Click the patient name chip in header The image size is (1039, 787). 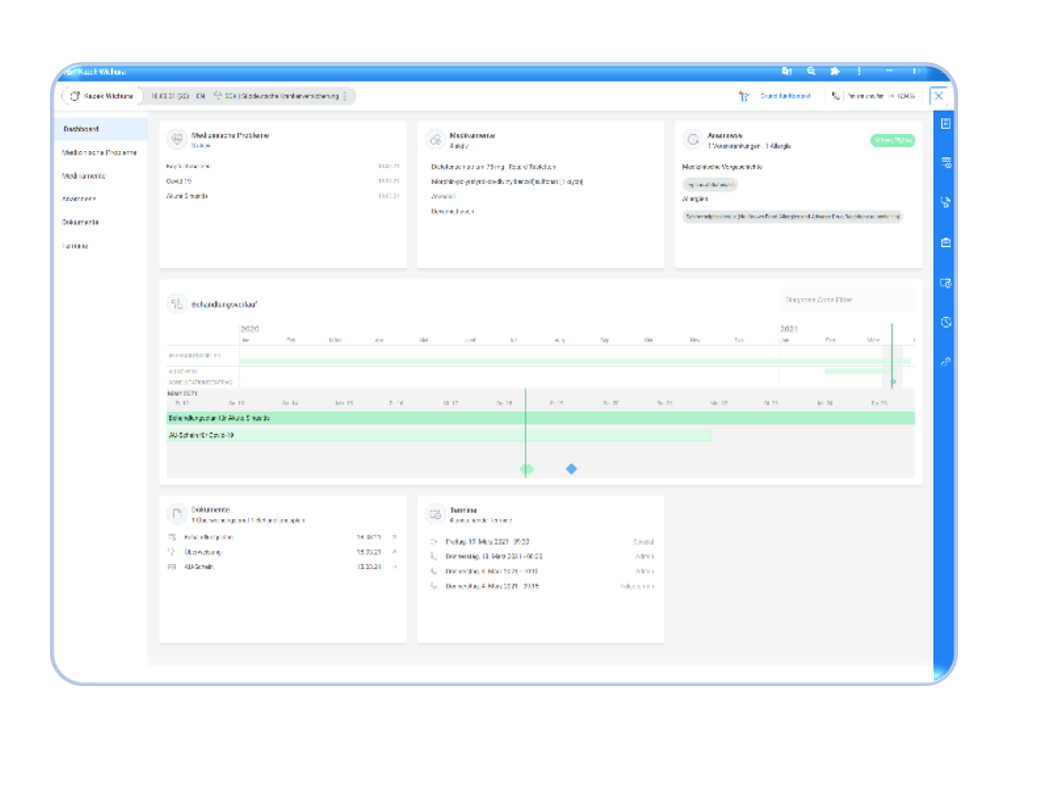pos(98,96)
